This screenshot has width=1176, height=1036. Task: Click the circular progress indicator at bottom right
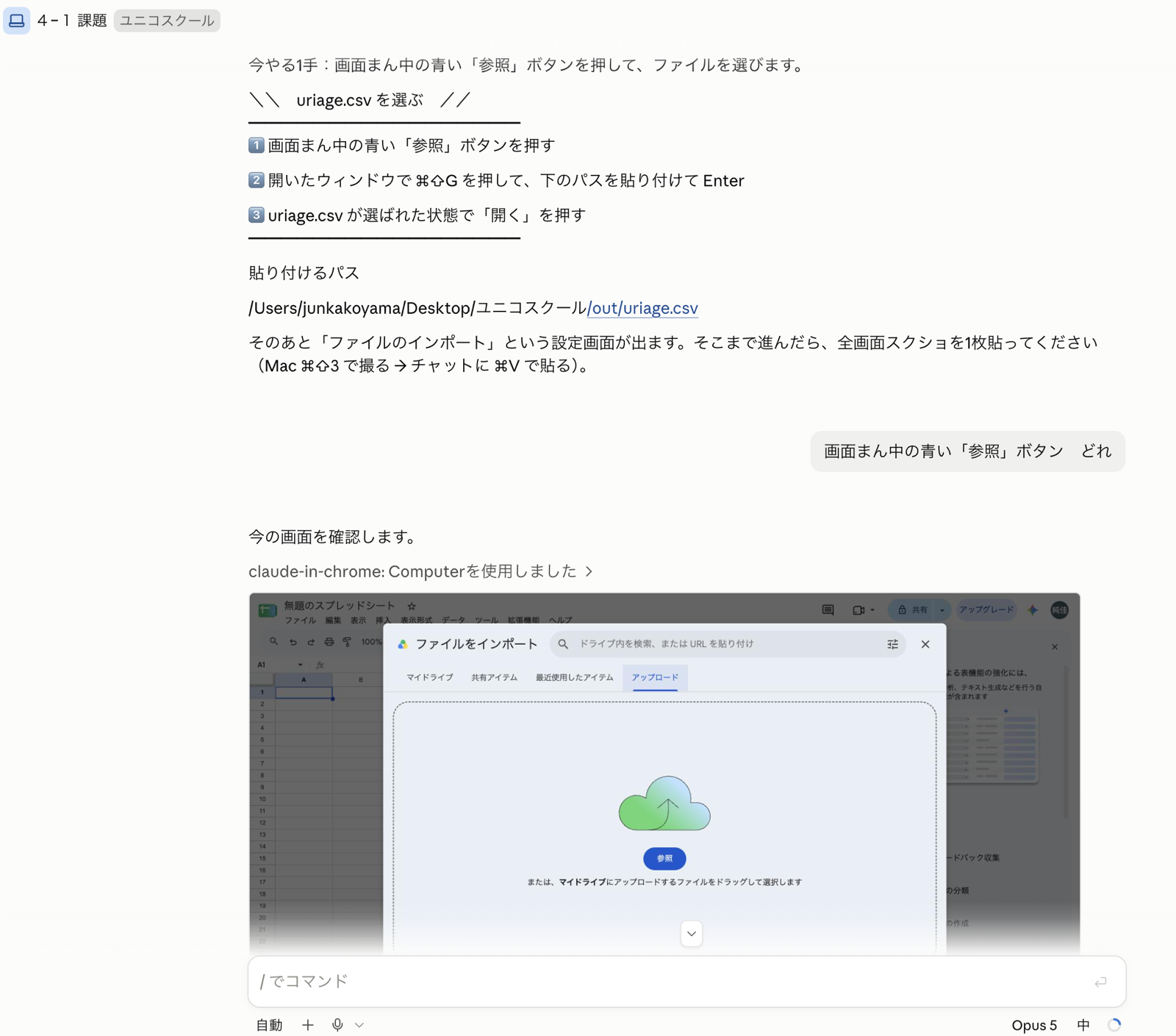pyautogui.click(x=1114, y=1025)
